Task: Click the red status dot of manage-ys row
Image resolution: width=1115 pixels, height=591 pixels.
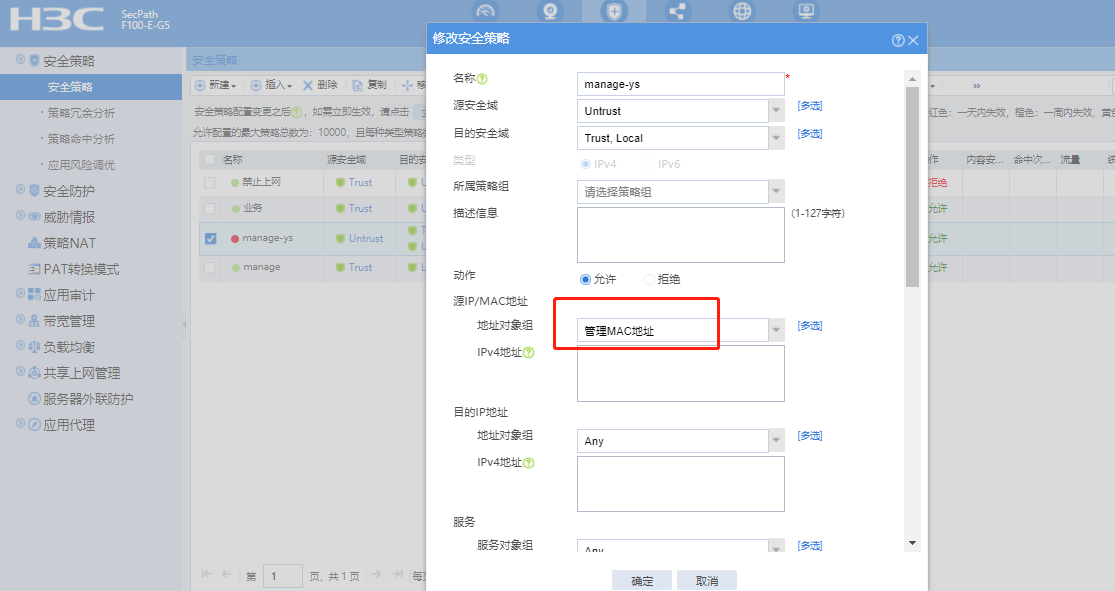Action: click(235, 239)
